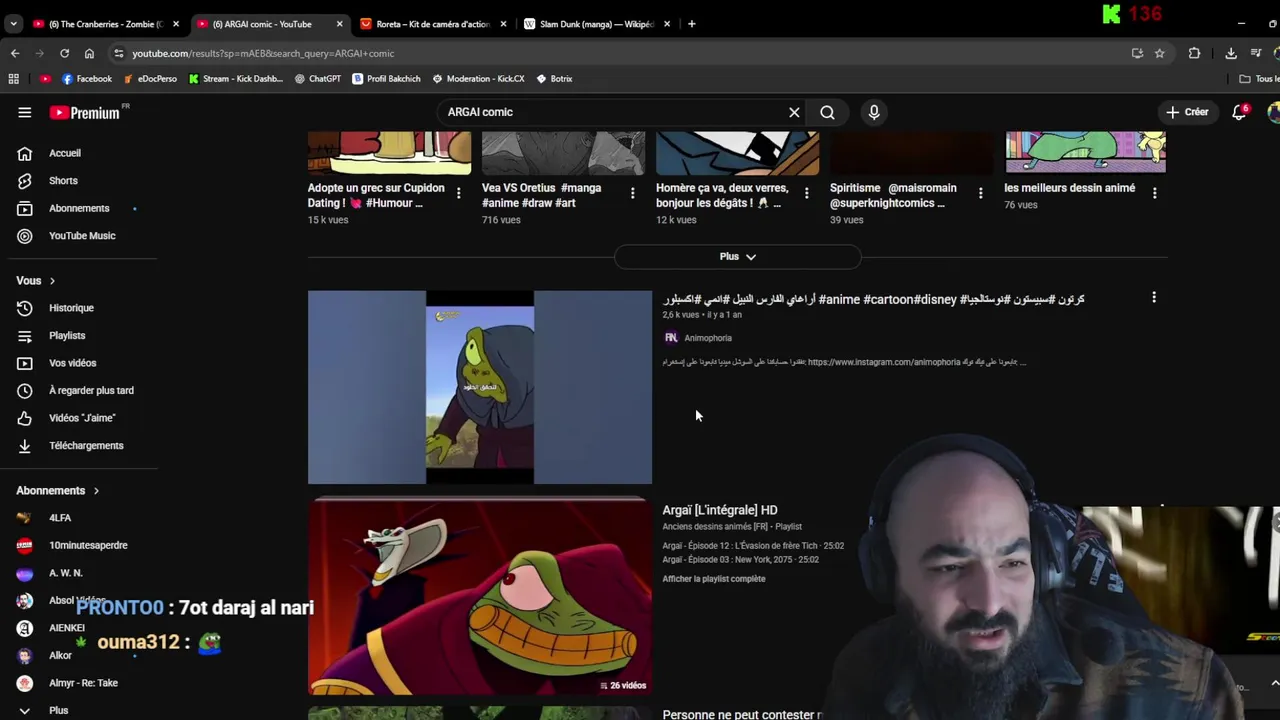
Task: Open YouTube Music in the sidebar
Action: pos(82,236)
